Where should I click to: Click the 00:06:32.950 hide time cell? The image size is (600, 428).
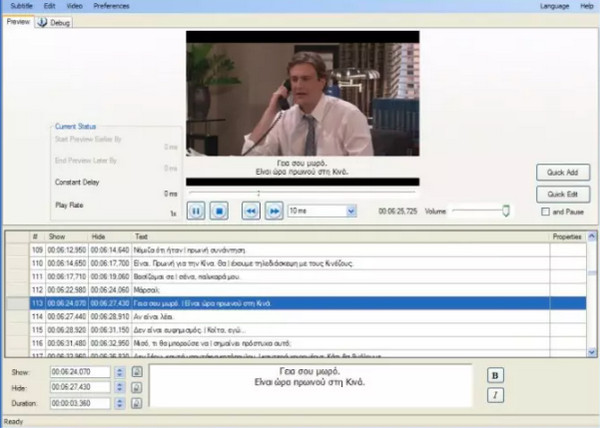[110, 343]
